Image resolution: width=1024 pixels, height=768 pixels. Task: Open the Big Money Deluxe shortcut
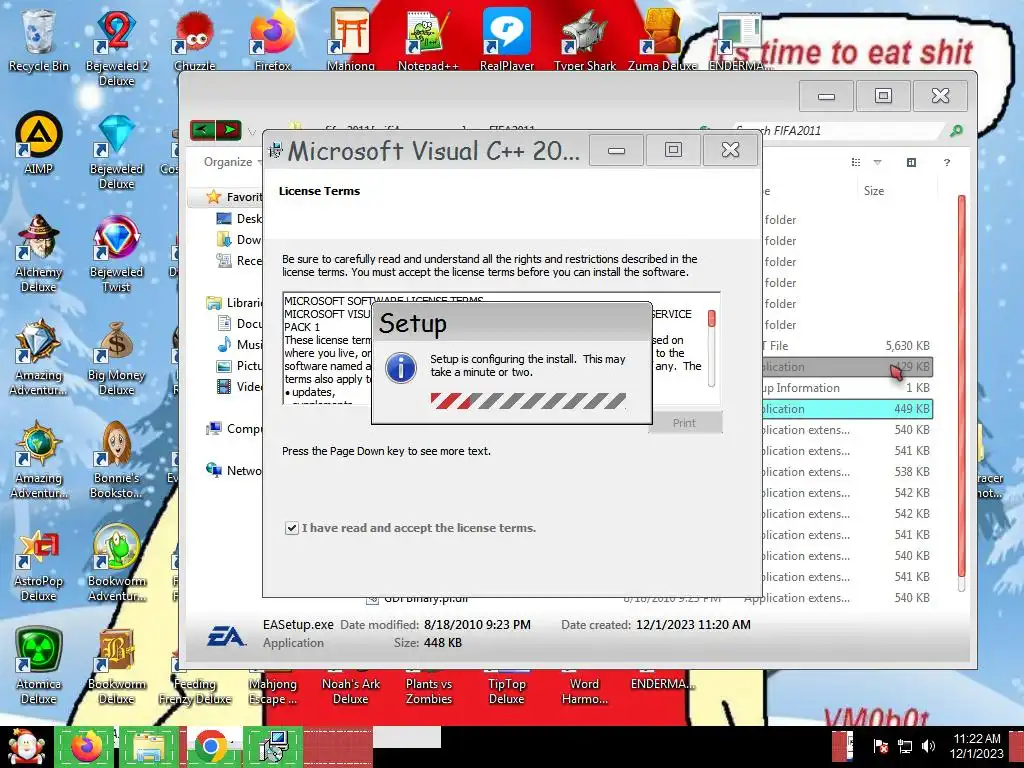coord(116,358)
